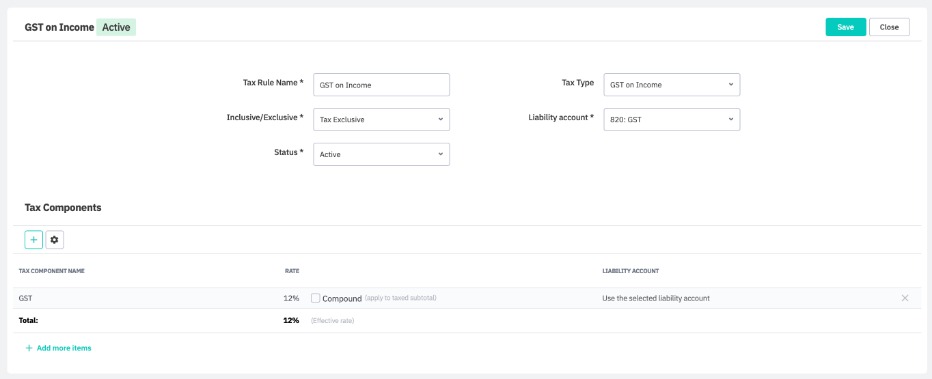Expand the Tax Type dropdown
Screen dimensions: 932x379
click(672, 84)
